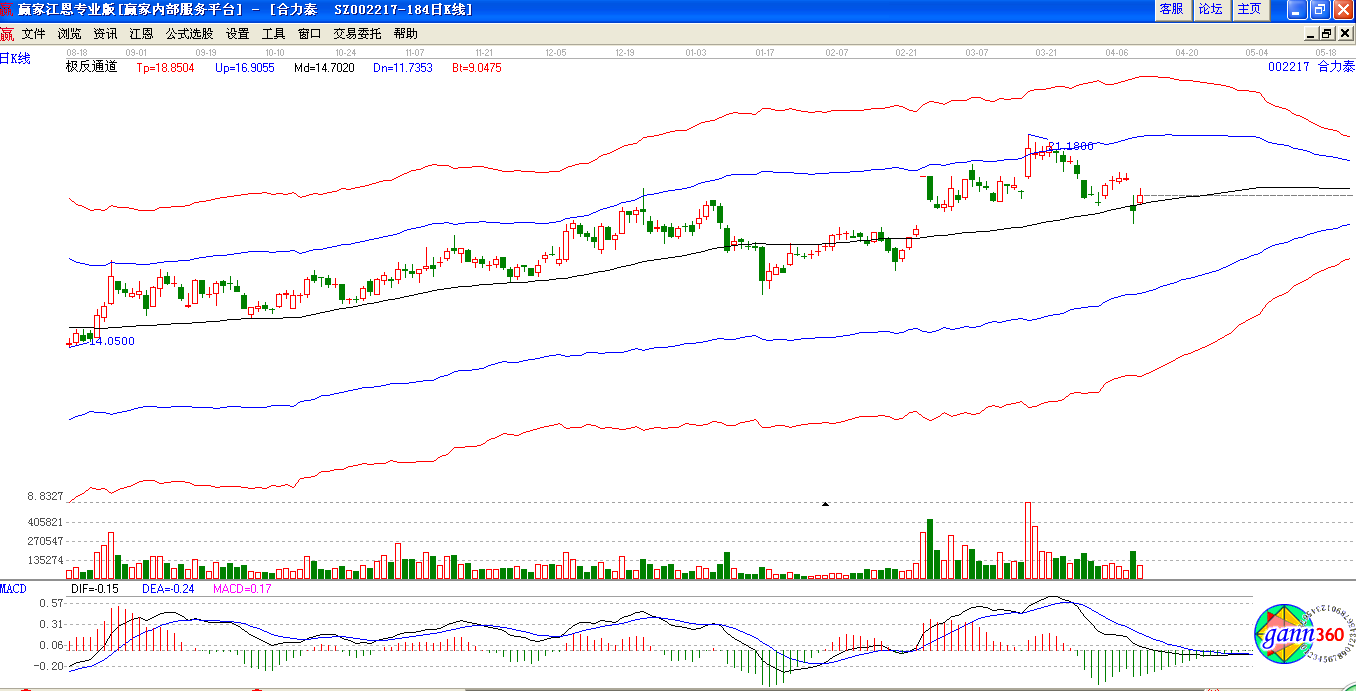This screenshot has height=691, width=1356.
Task: Click the 405821 volume axis label
Action: pos(46,522)
